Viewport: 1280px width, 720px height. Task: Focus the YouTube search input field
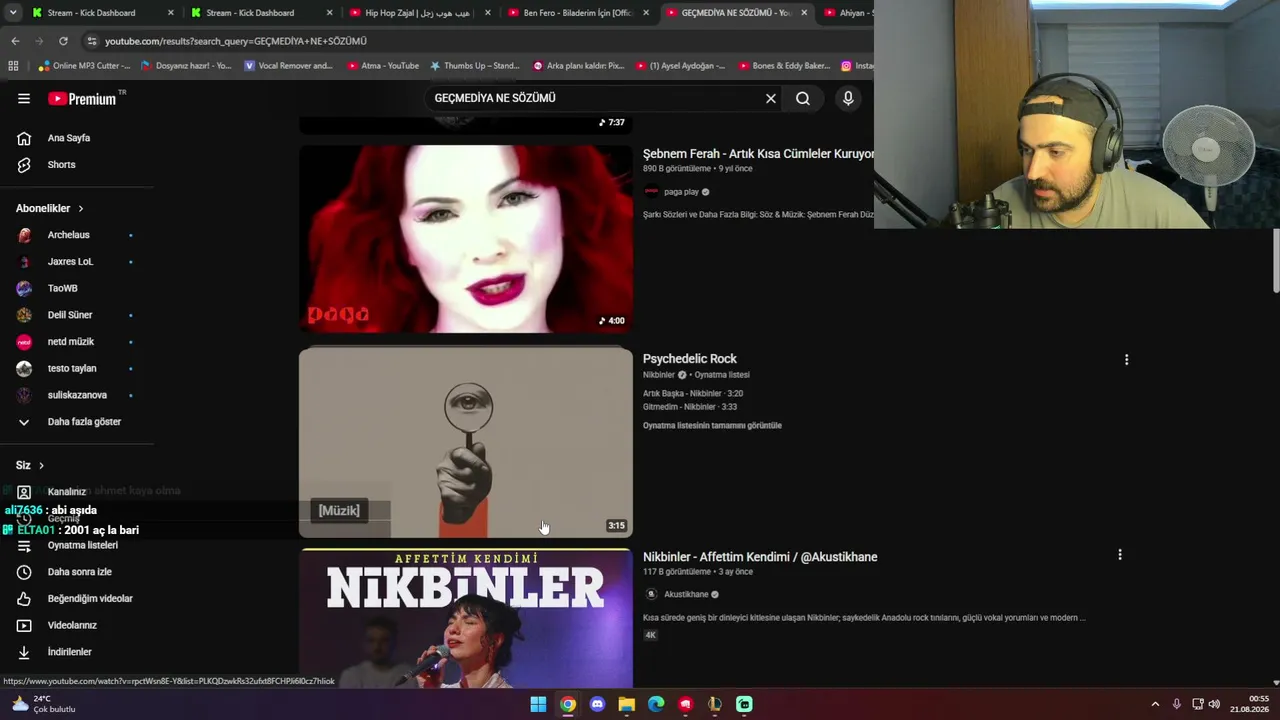(595, 98)
